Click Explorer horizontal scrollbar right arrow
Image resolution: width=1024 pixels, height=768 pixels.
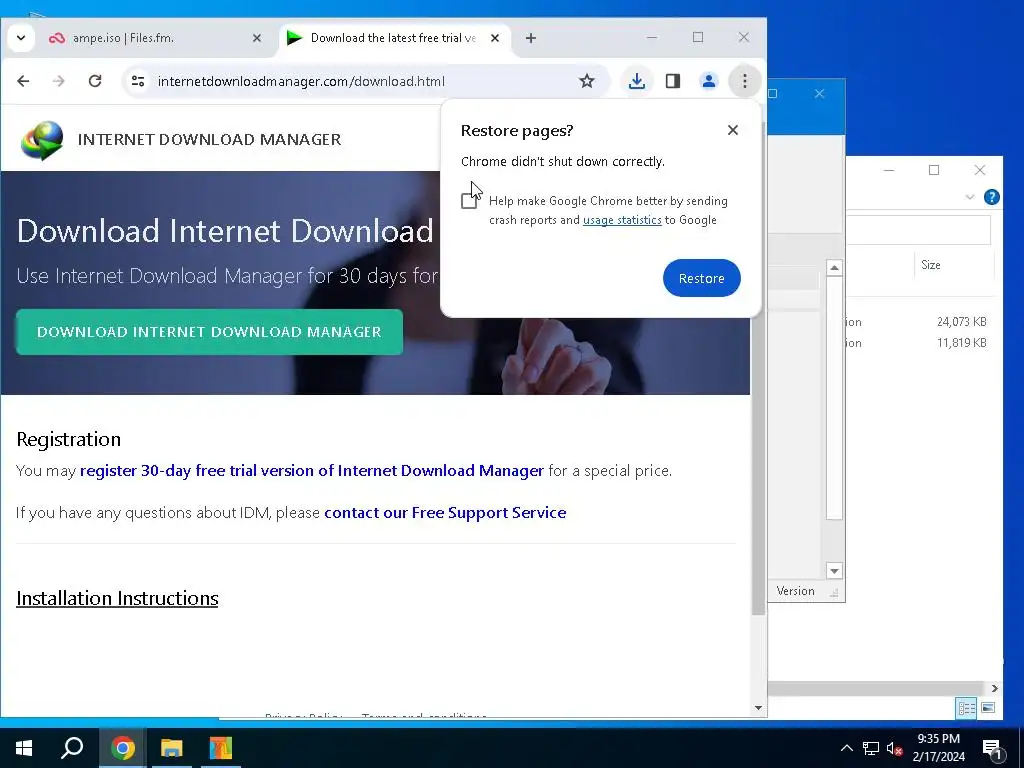pos(995,688)
